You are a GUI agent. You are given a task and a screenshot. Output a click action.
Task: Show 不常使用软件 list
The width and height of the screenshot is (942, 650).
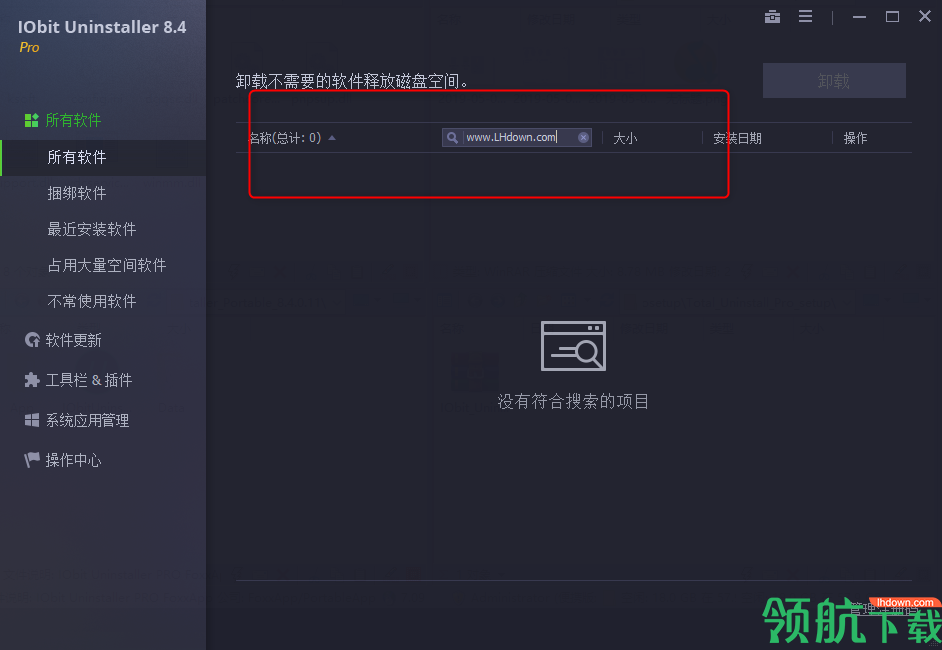(92, 302)
